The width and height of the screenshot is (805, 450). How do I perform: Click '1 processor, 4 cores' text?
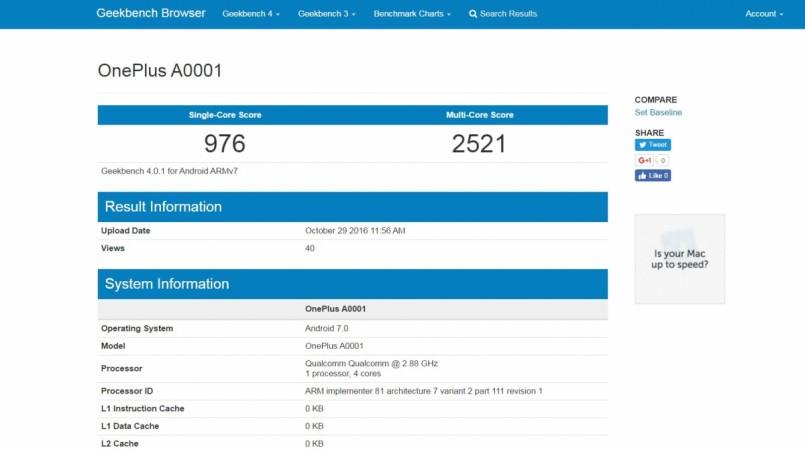coord(343,374)
